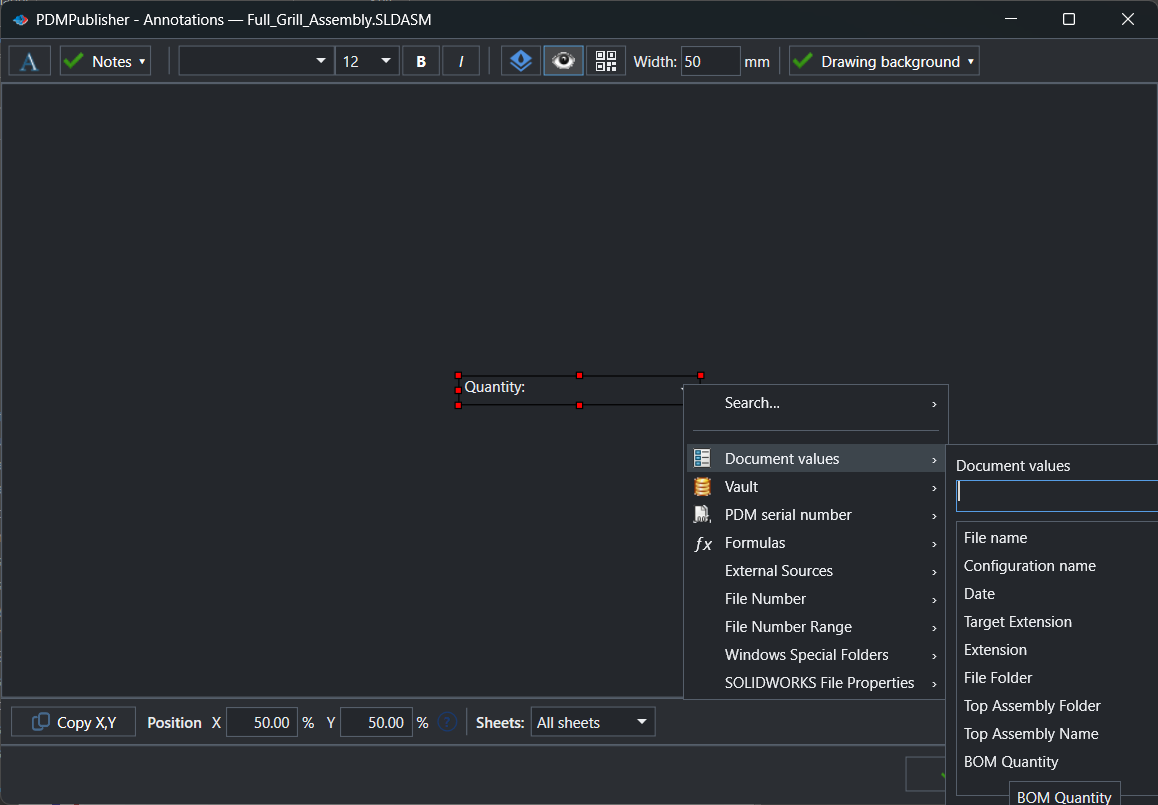Click the QR code icon
1158x805 pixels.
point(606,61)
